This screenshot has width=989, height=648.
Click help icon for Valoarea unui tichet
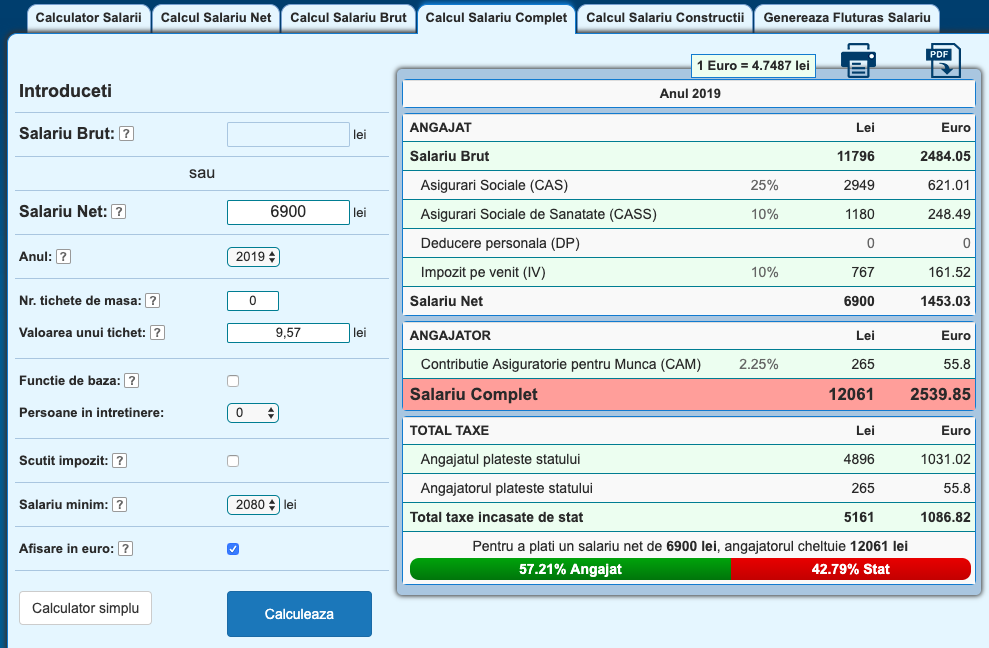(x=157, y=333)
